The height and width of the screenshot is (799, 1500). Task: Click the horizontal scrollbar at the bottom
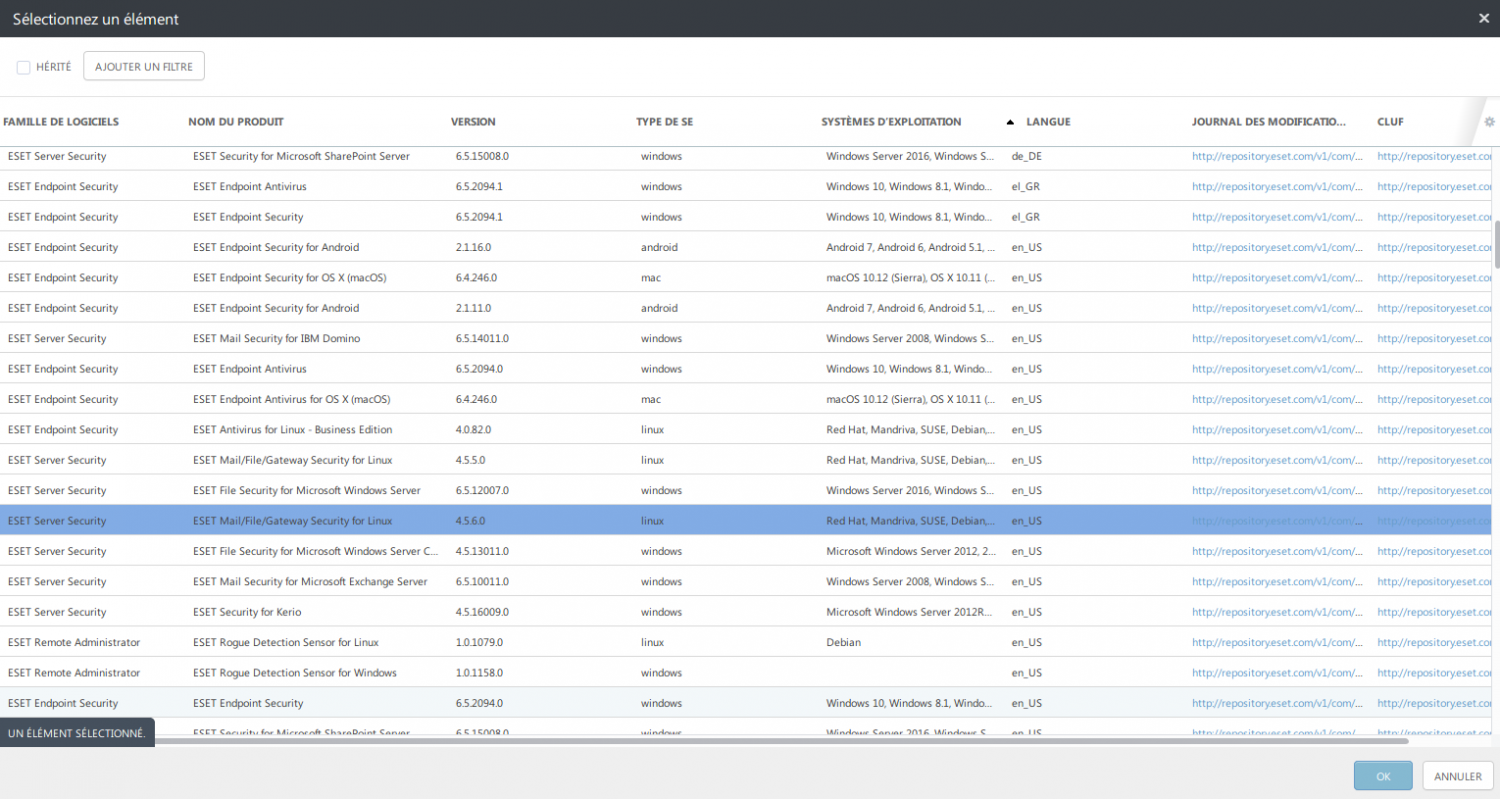coord(780,741)
